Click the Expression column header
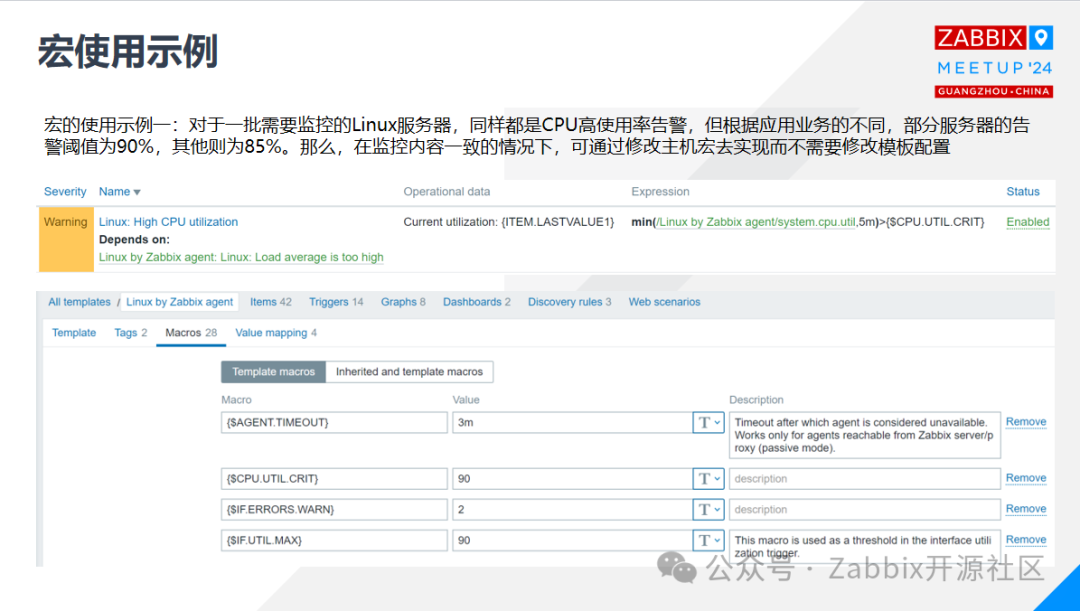This screenshot has width=1080, height=611. click(660, 191)
